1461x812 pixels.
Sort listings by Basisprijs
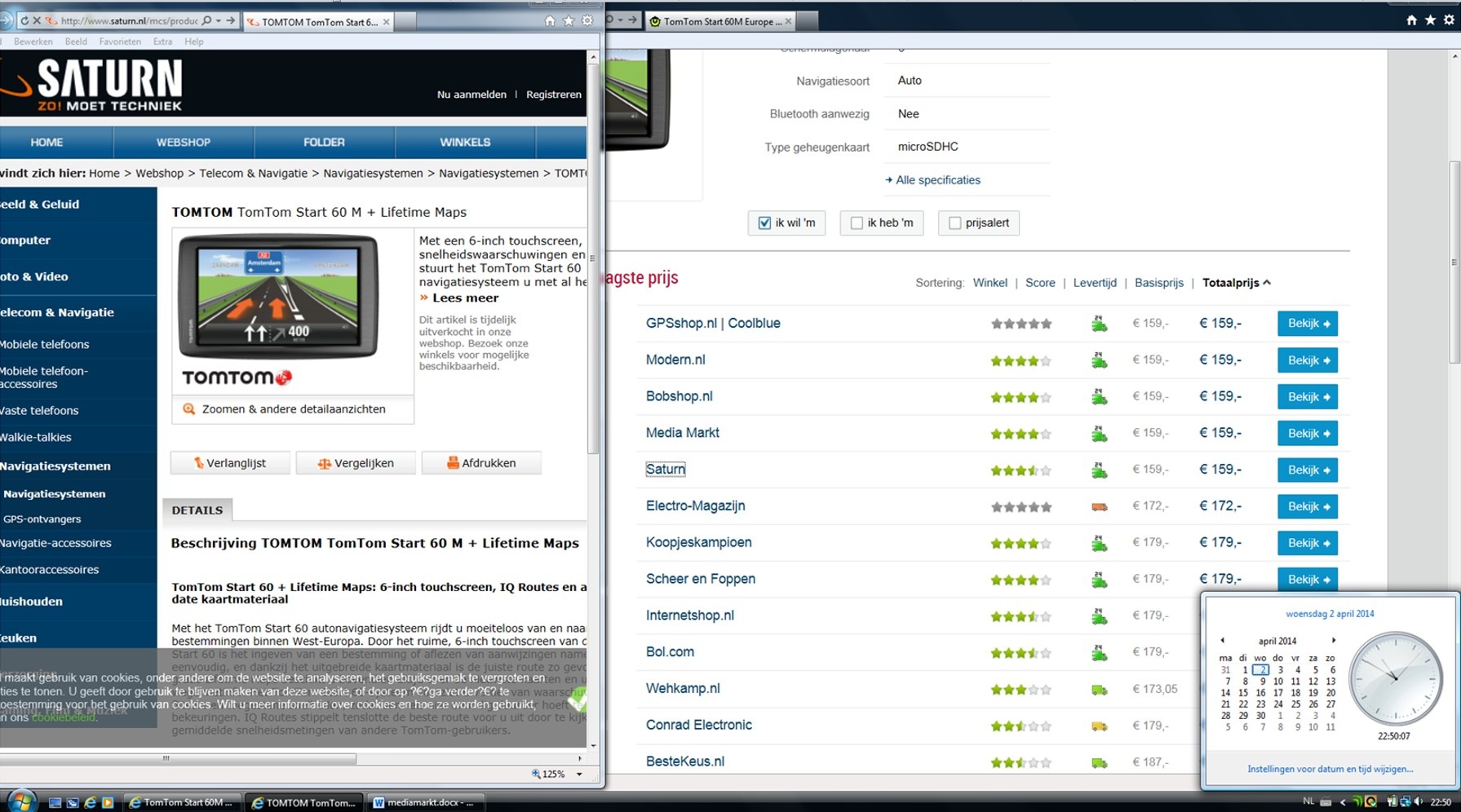[1159, 283]
